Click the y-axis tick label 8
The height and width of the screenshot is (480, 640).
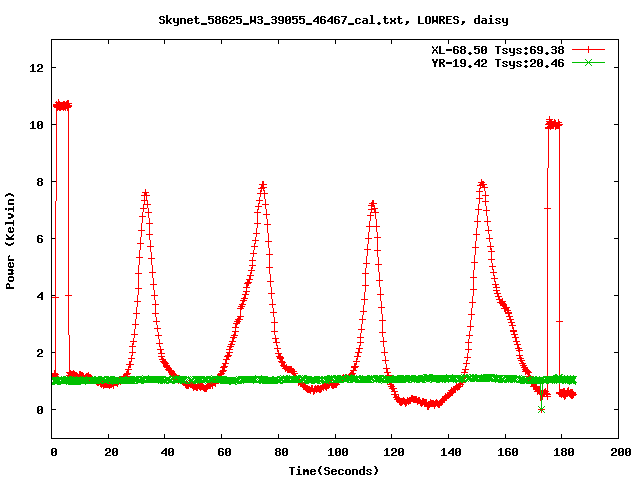point(40,182)
